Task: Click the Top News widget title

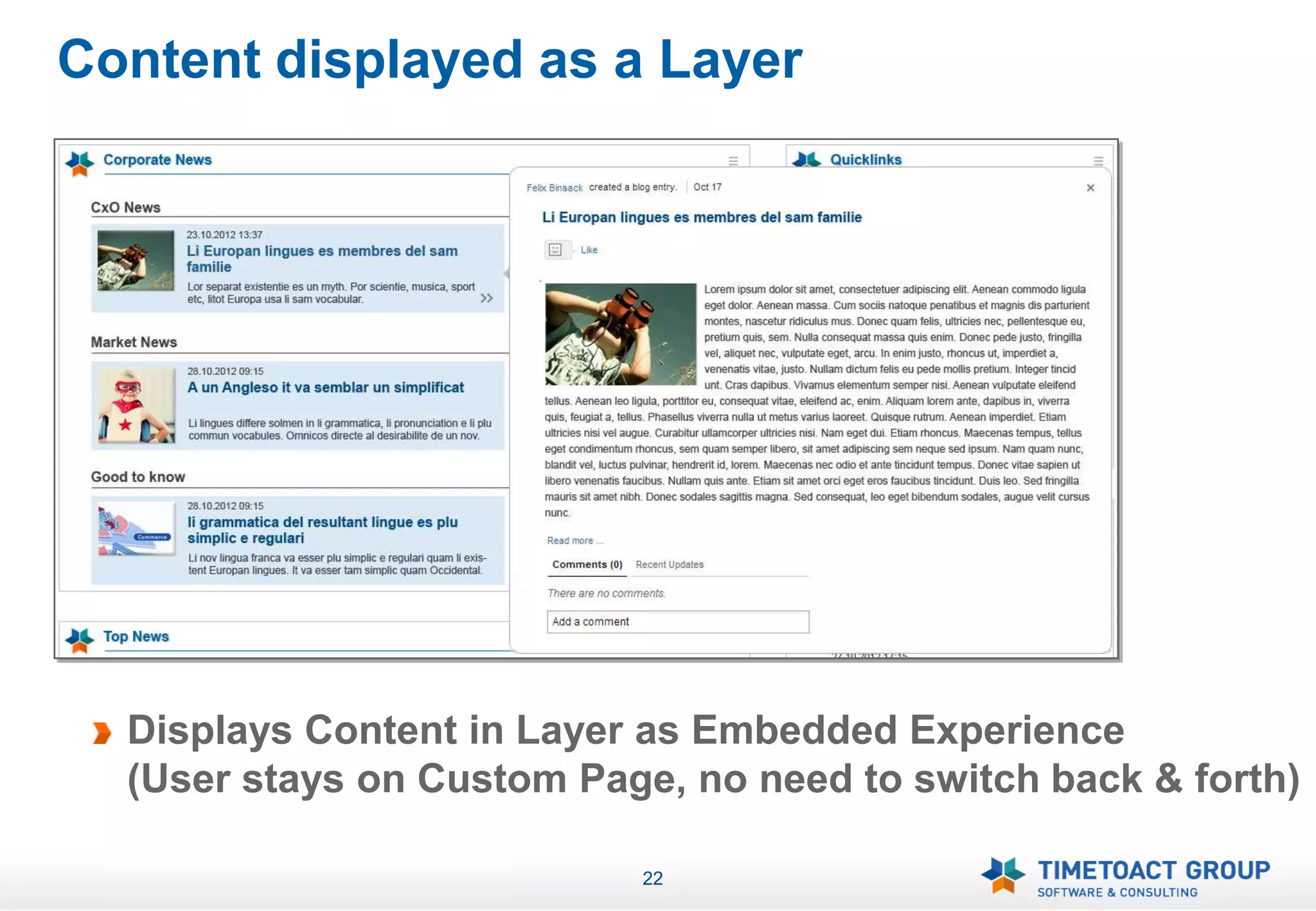Action: click(x=136, y=636)
